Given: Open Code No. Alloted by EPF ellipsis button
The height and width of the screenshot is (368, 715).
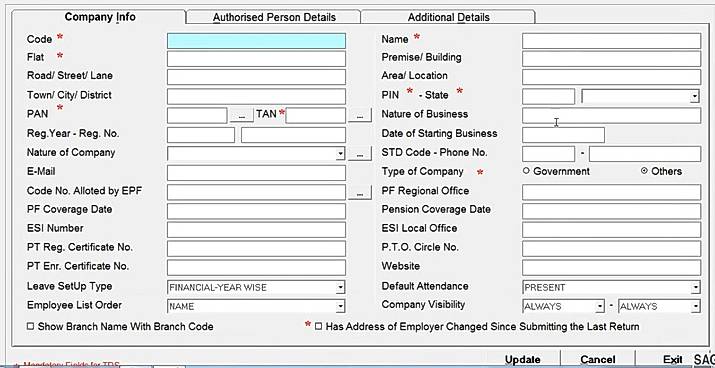Looking at the screenshot, I should tap(360, 193).
